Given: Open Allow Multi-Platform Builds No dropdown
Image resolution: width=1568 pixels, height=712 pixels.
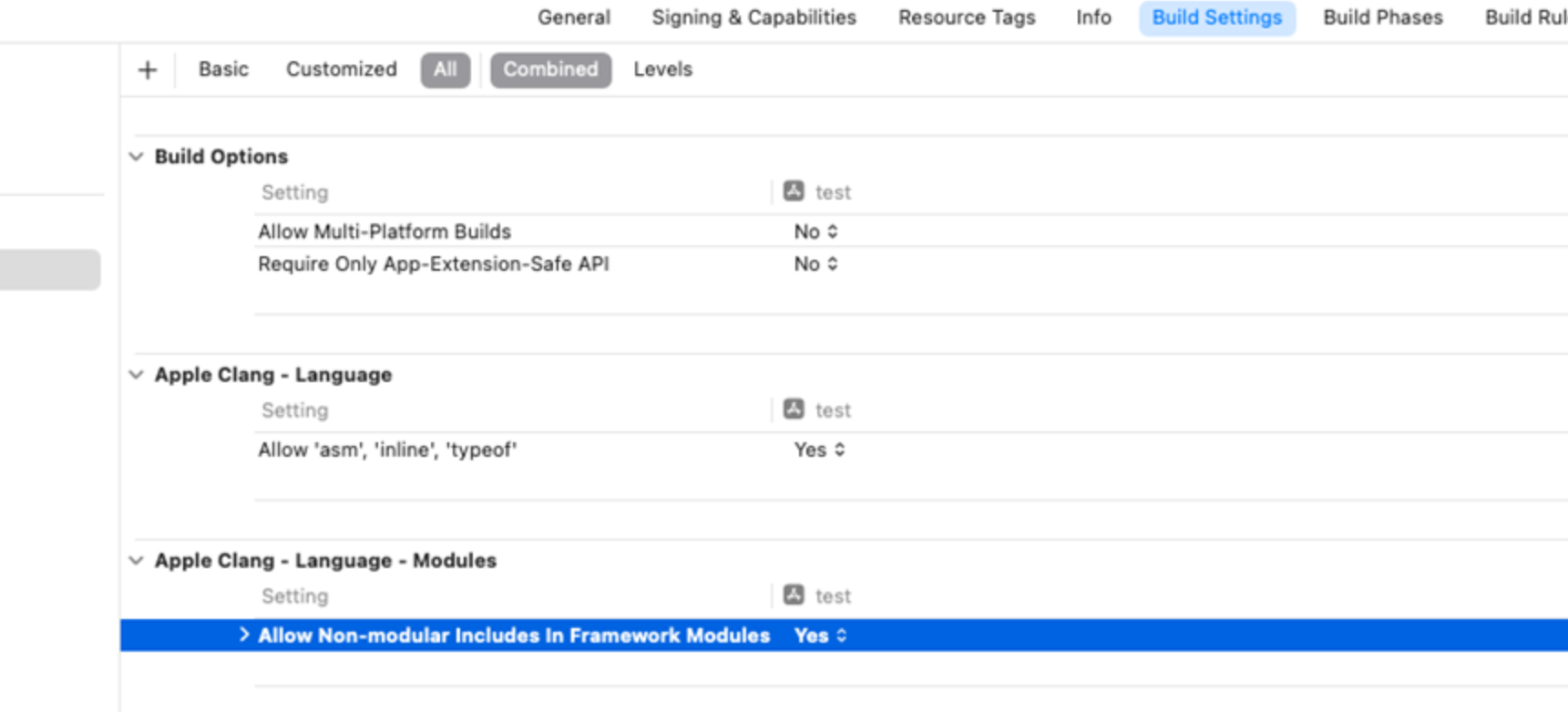Looking at the screenshot, I should pos(815,232).
